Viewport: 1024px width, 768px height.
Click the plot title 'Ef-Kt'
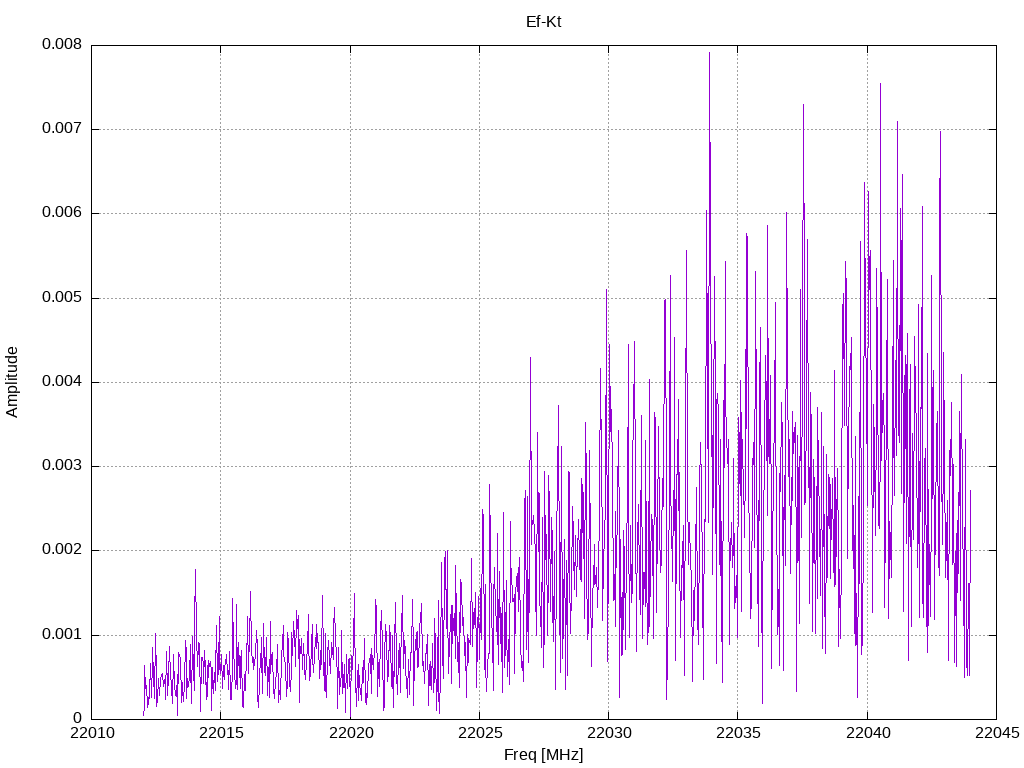tap(543, 22)
